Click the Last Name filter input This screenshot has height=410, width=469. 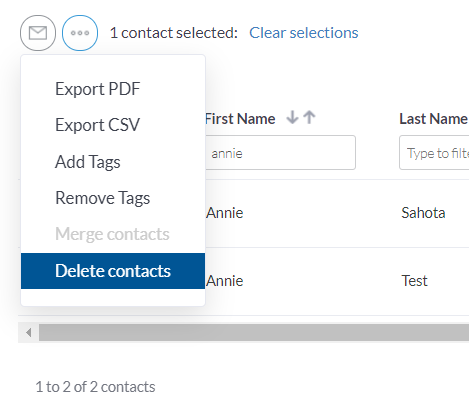point(434,153)
